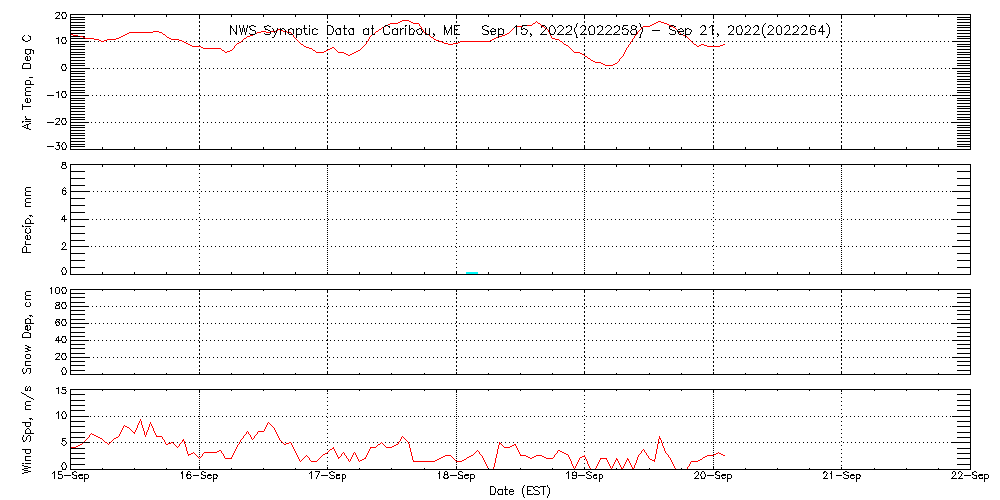Select the 22-Sep date tick label
The height and width of the screenshot is (500, 1000).
click(x=968, y=478)
